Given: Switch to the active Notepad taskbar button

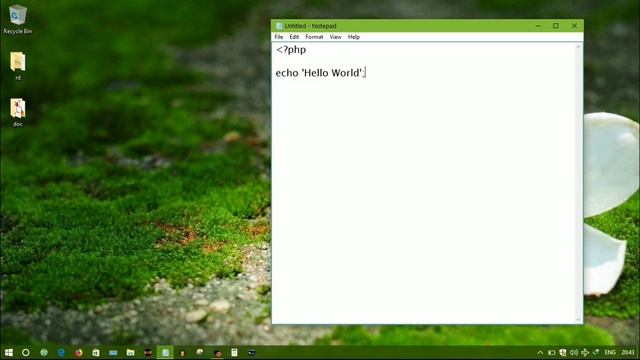Looking at the screenshot, I should pos(165,352).
